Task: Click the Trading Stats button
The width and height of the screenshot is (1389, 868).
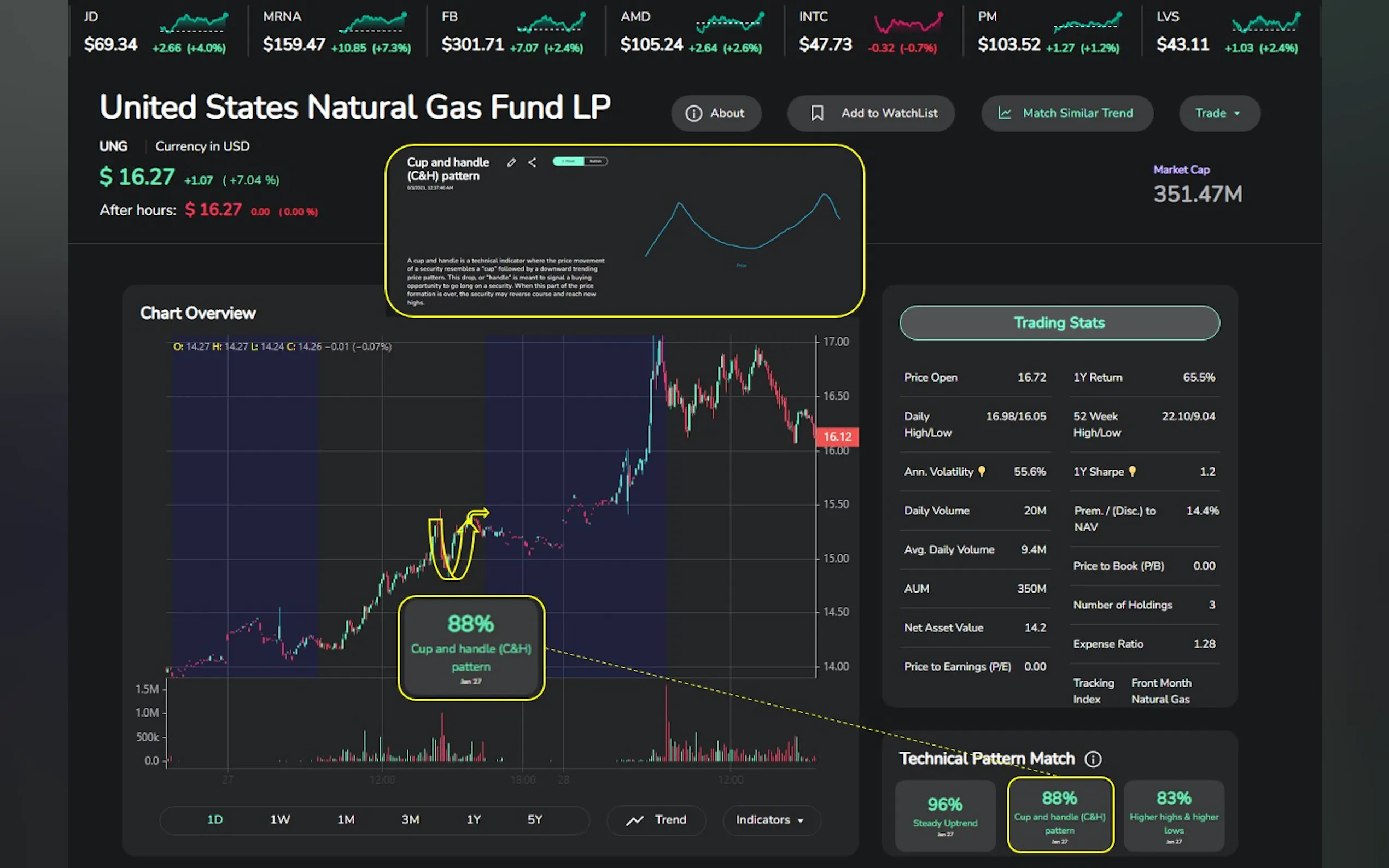Action: coord(1059,322)
